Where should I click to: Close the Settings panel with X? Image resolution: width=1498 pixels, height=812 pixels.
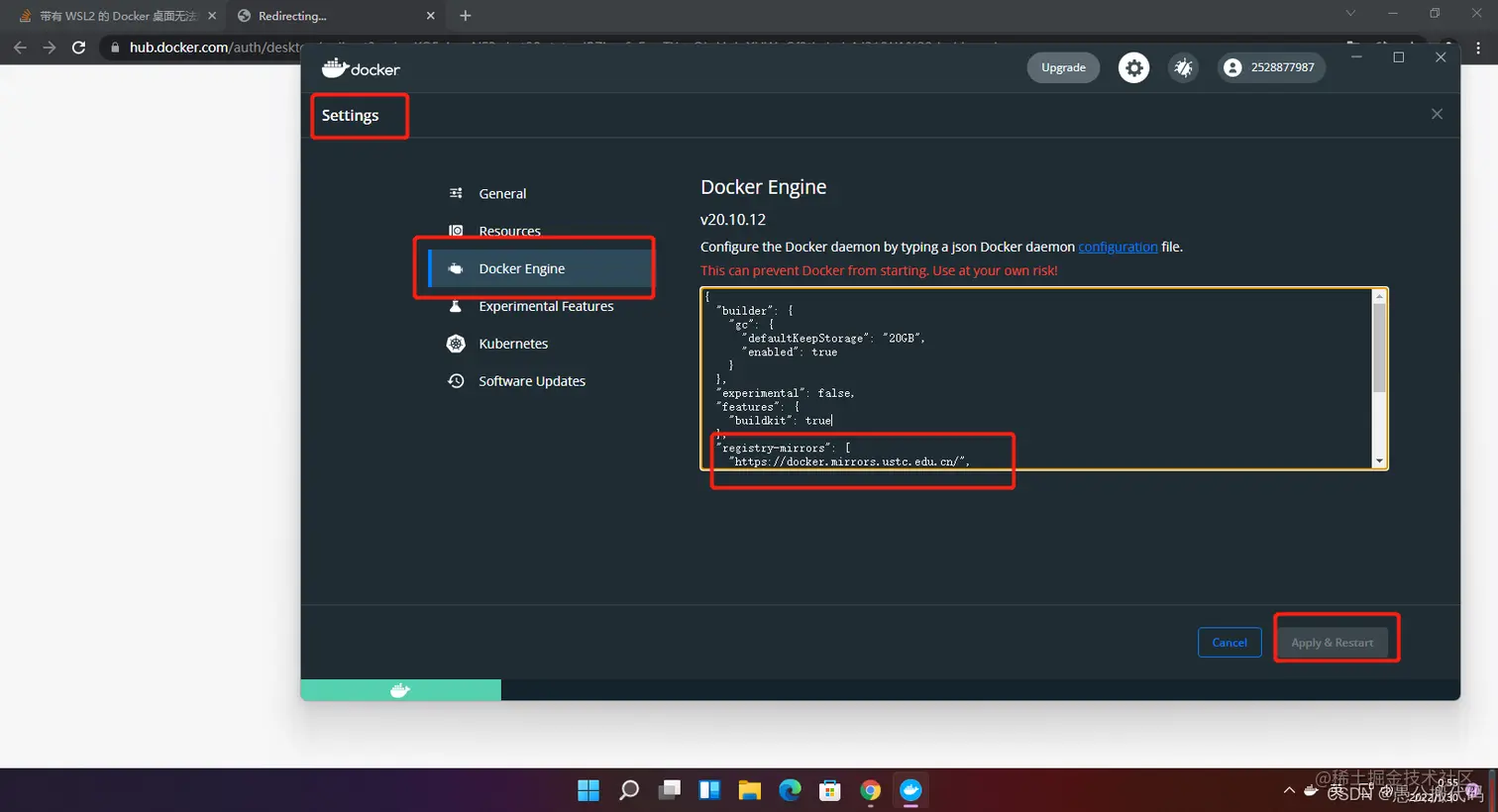coord(1437,114)
